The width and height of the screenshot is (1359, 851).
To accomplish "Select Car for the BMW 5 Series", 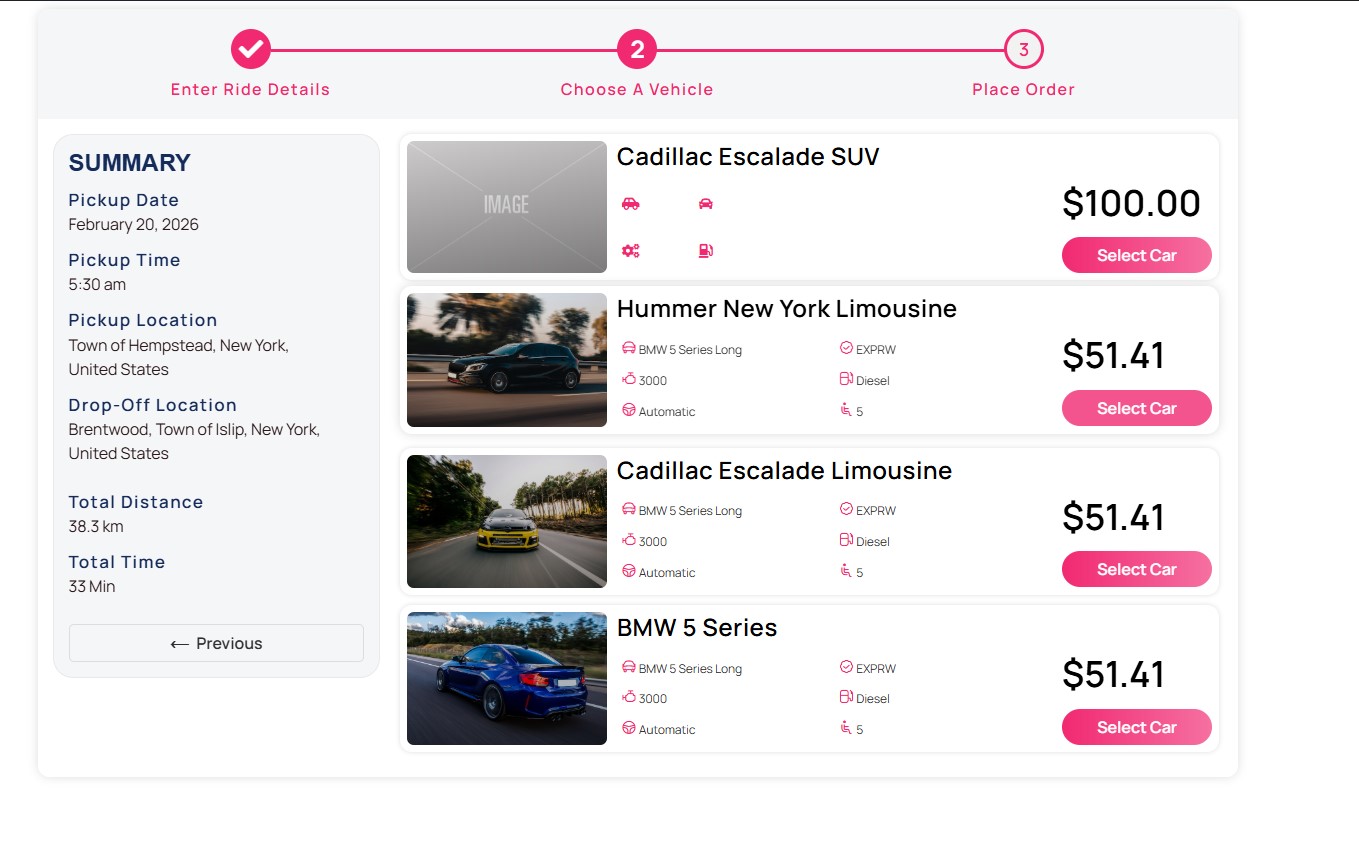I will (1136, 727).
